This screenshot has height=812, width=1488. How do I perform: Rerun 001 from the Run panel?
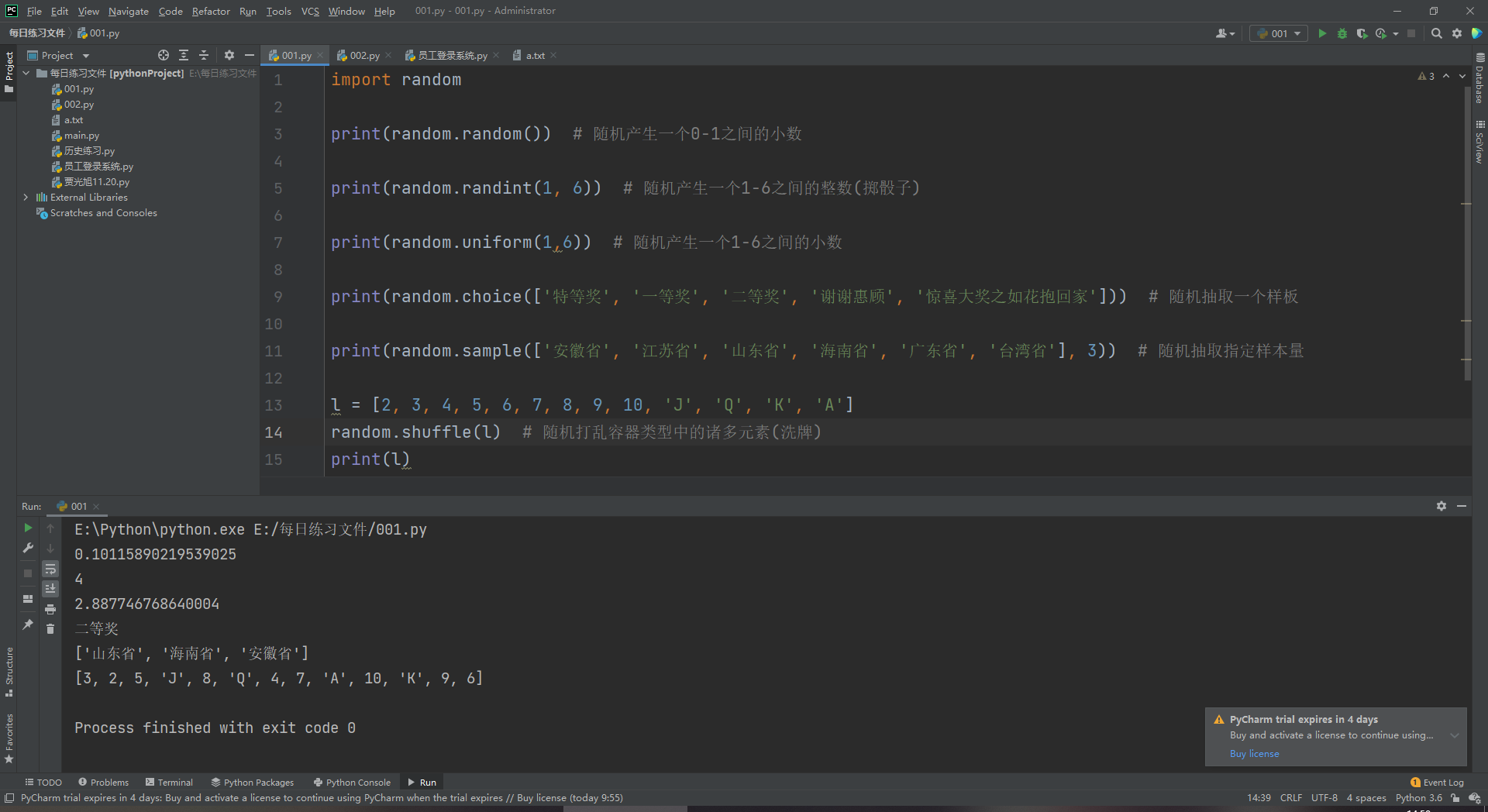pos(28,528)
